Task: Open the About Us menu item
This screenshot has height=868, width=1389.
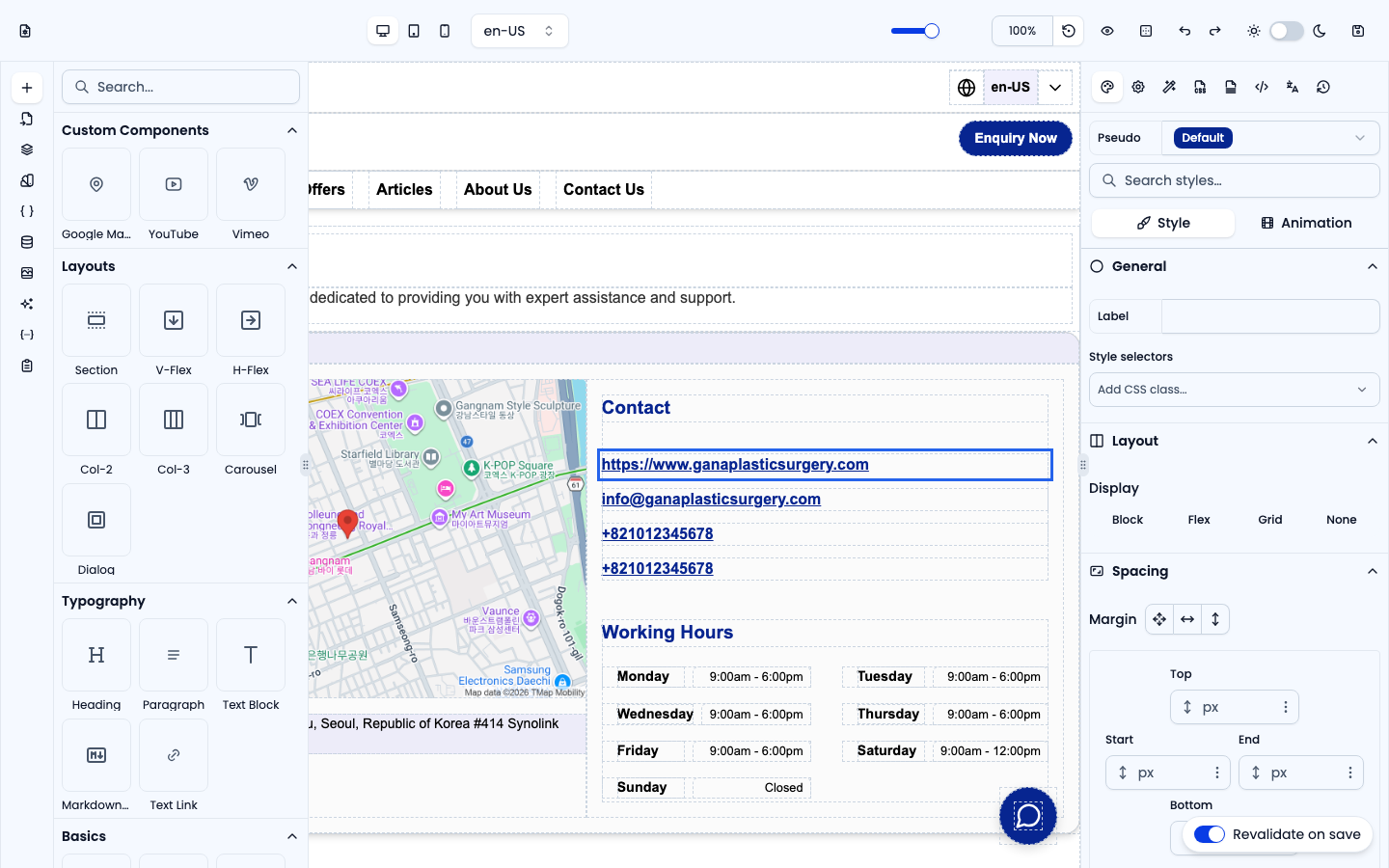Action: (x=498, y=190)
